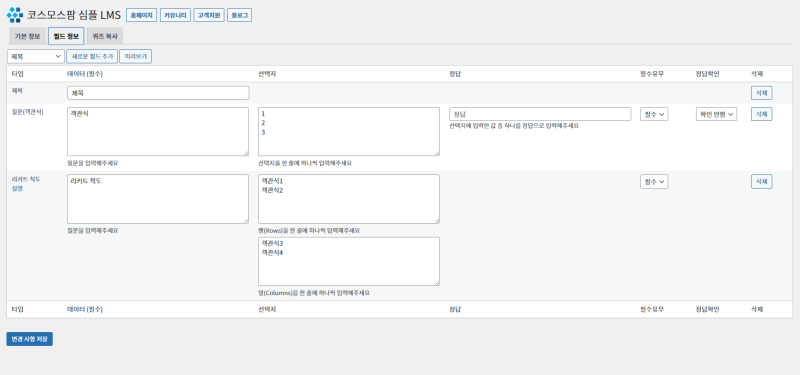This screenshot has height=375, width=800.
Task: Open the 홈페이지 header button
Action: pyautogui.click(x=141, y=15)
